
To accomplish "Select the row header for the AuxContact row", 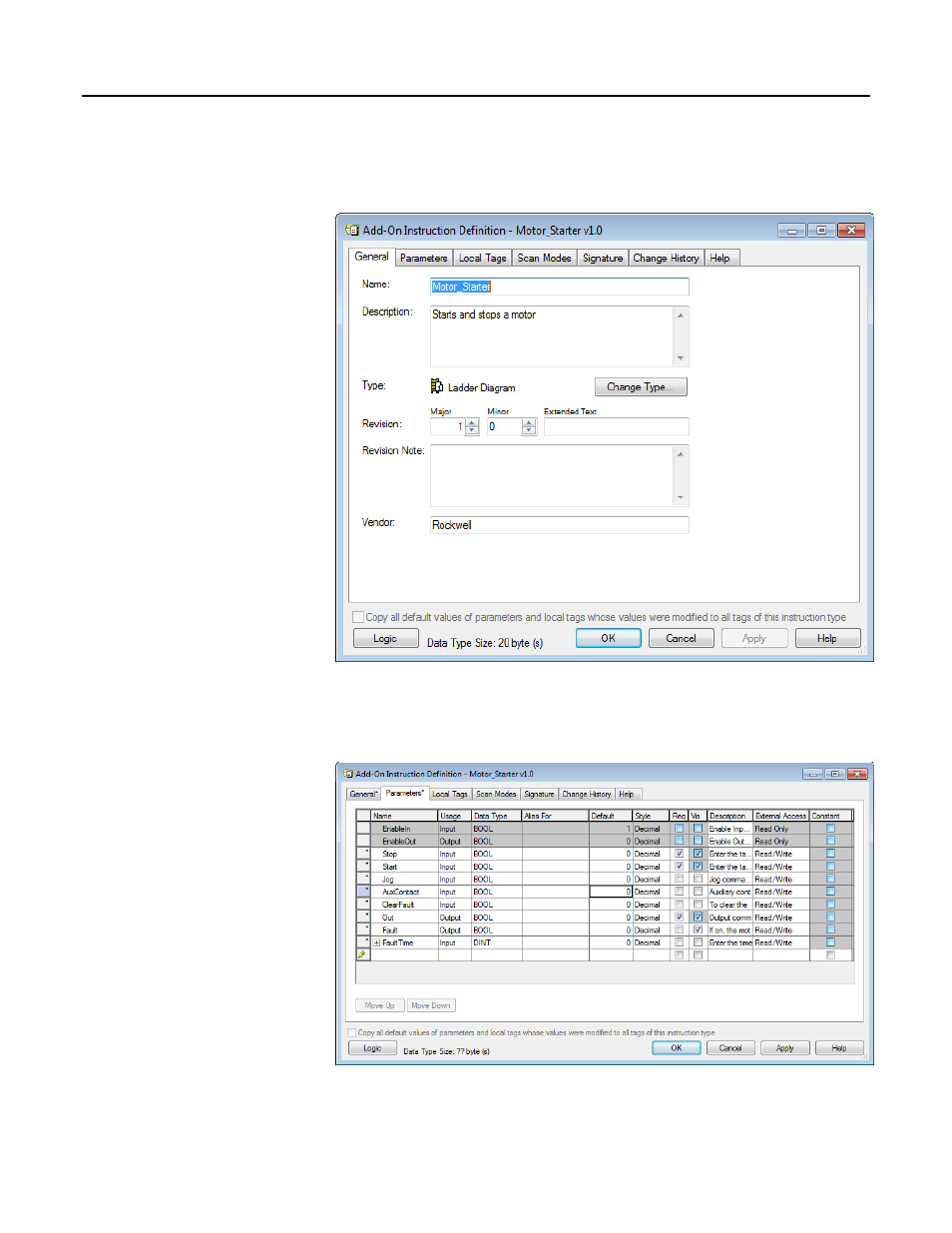I will click(363, 892).
